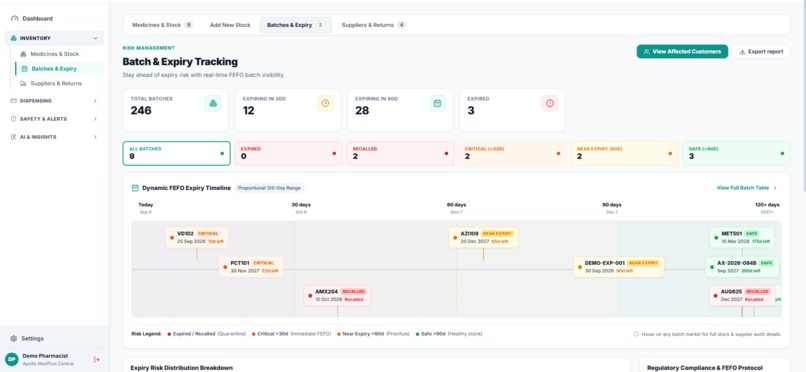
Task: Select the PCT101 critical batch marker
Action: coord(251,267)
